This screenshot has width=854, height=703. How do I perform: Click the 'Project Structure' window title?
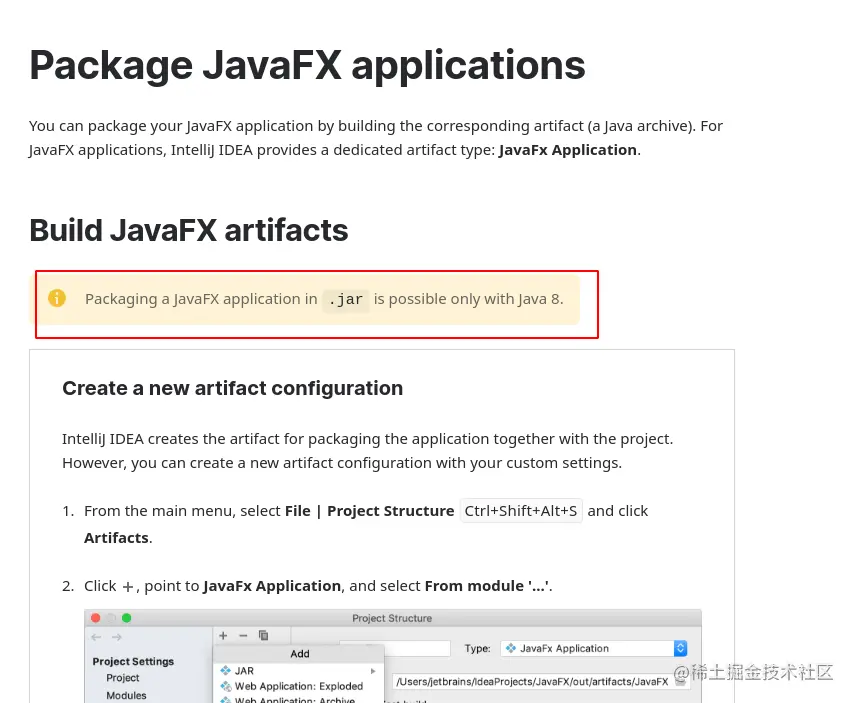(x=392, y=618)
